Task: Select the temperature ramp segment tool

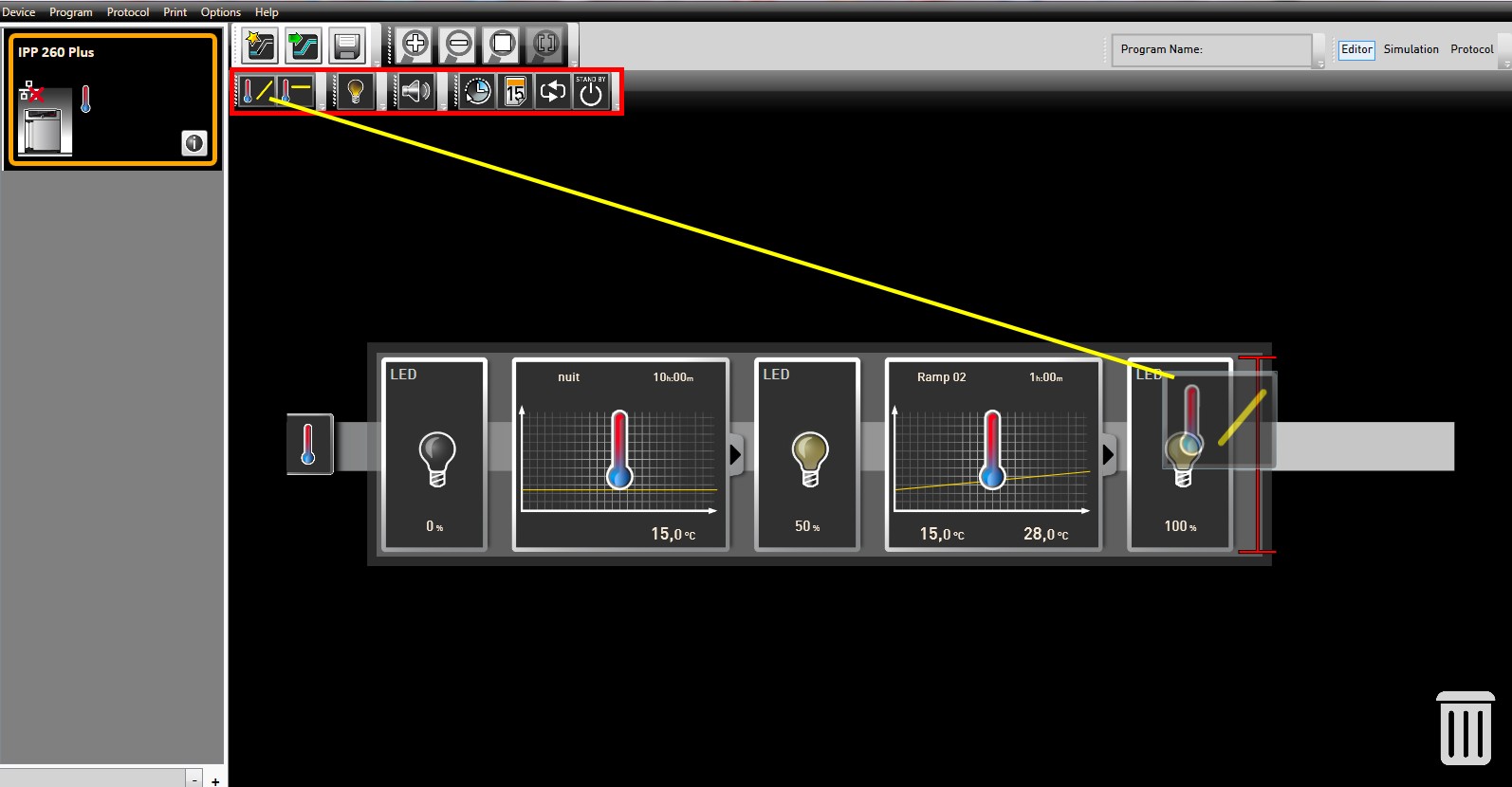Action: 257,92
